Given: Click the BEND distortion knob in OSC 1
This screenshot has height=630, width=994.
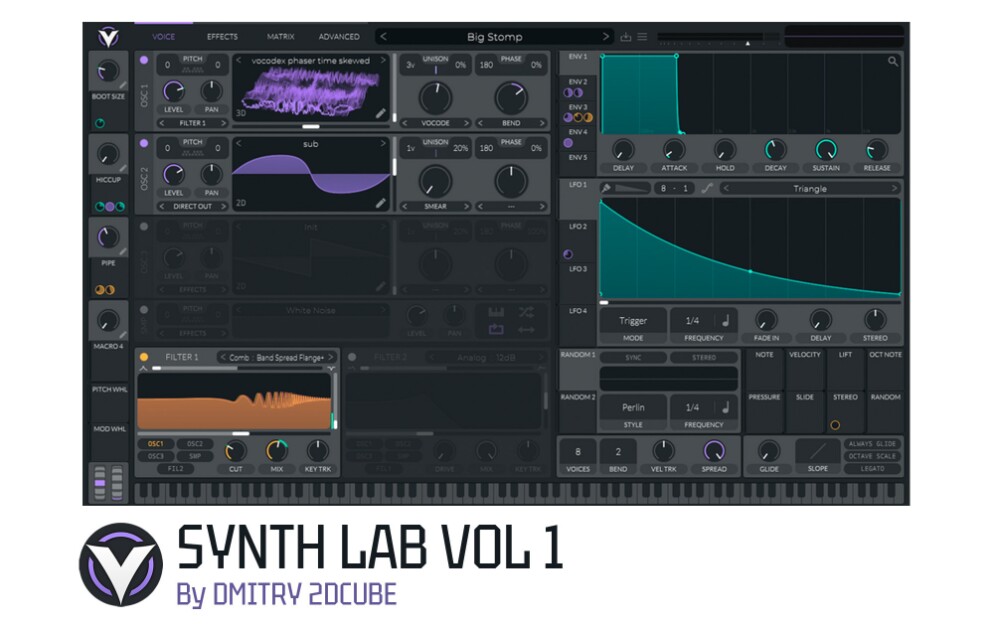Looking at the screenshot, I should click(511, 98).
